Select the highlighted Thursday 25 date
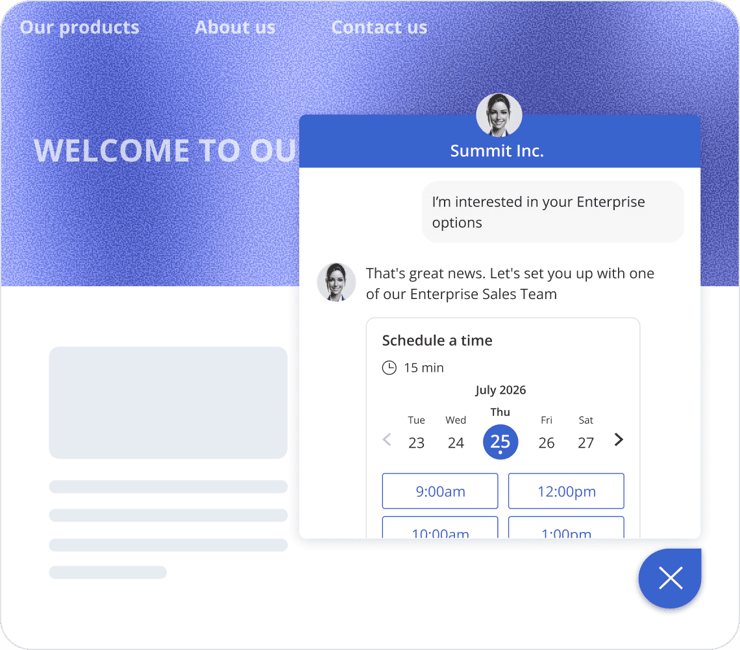This screenshot has width=740, height=650. (x=500, y=442)
